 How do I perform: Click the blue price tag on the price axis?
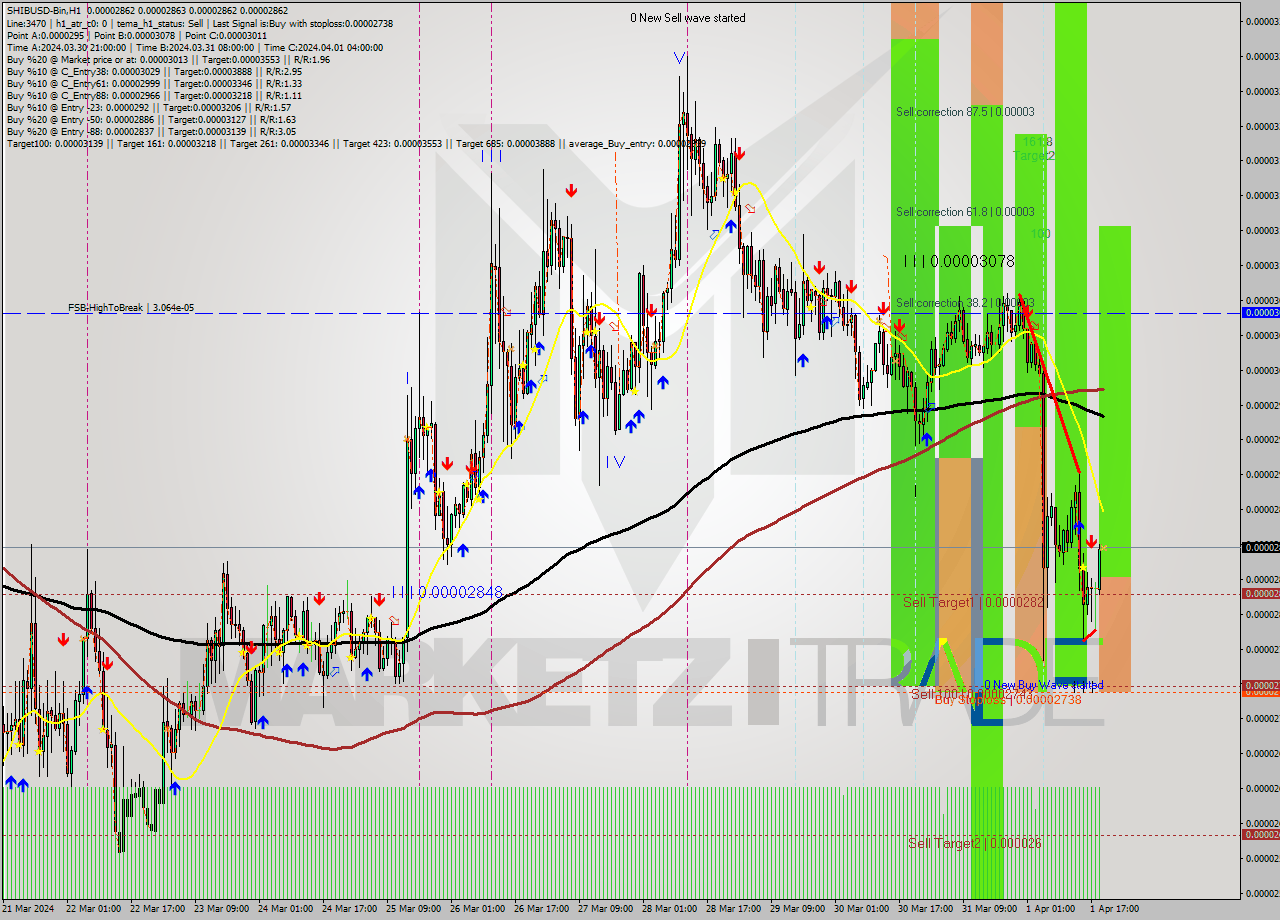click(1260, 313)
